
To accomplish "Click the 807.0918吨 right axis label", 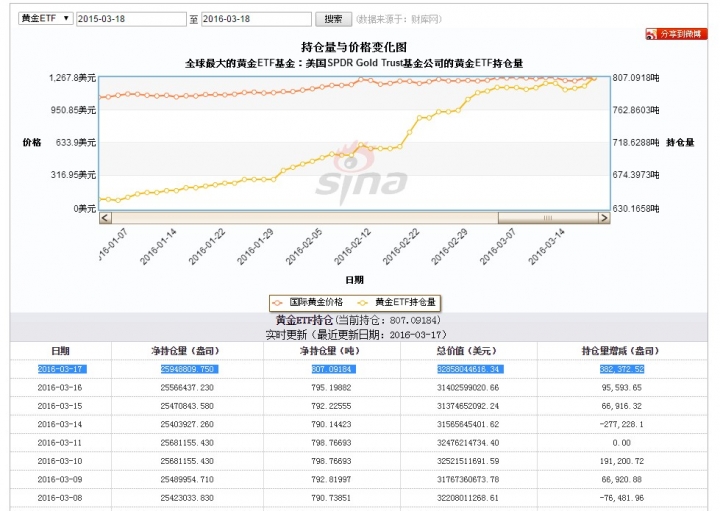I will click(636, 78).
